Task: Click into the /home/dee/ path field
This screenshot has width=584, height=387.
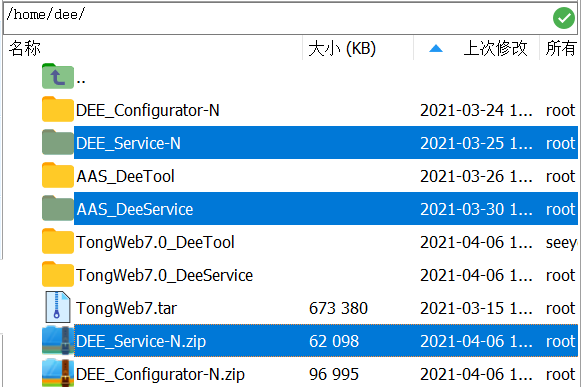Action: (277, 18)
